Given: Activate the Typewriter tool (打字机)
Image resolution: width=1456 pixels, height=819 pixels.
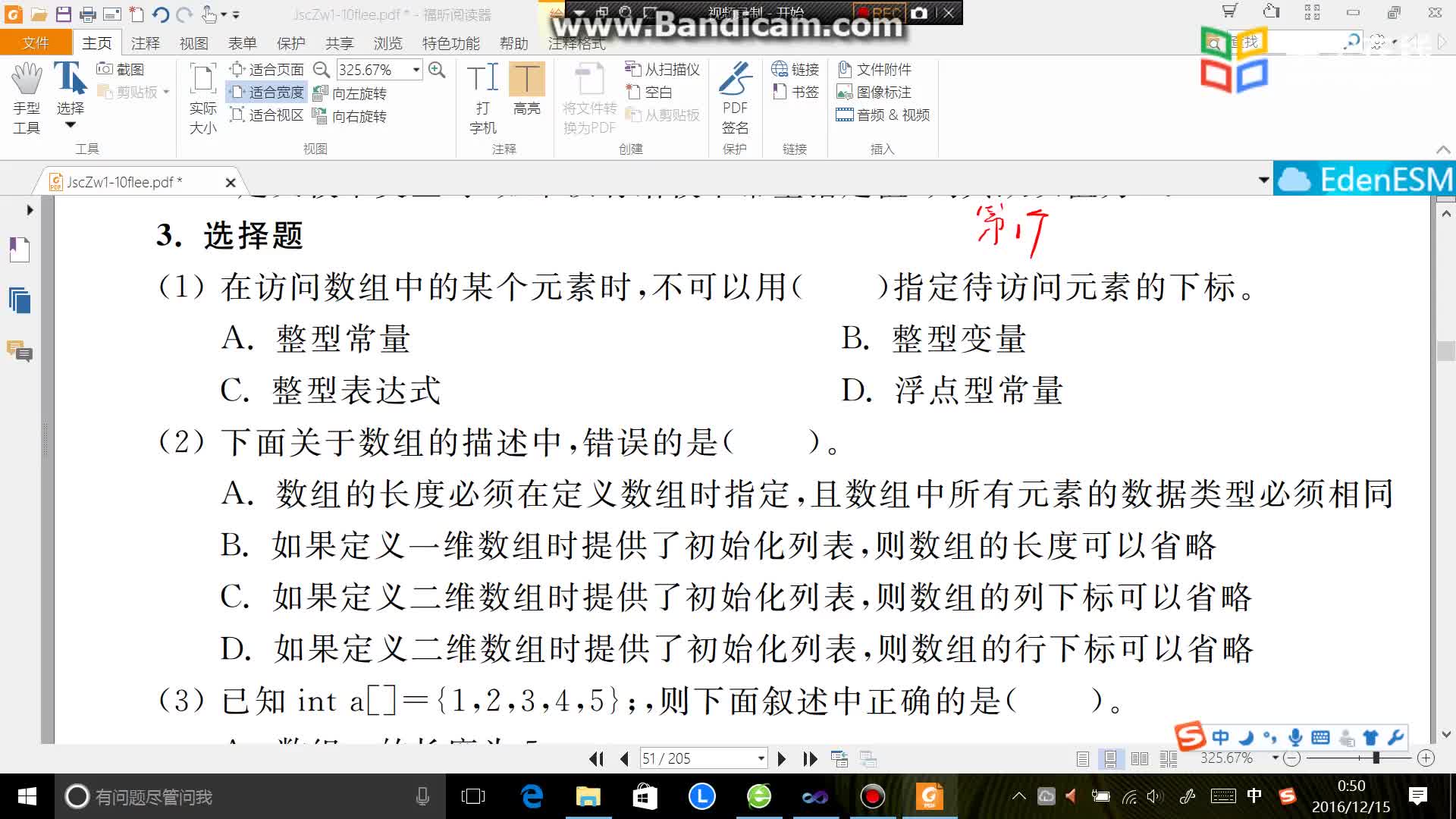Looking at the screenshot, I should (483, 99).
